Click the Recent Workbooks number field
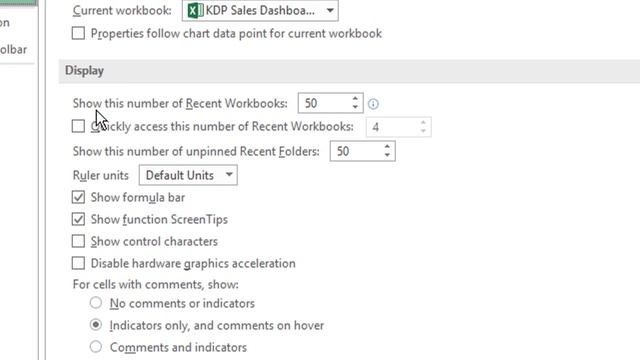The image size is (640, 360). (324, 103)
